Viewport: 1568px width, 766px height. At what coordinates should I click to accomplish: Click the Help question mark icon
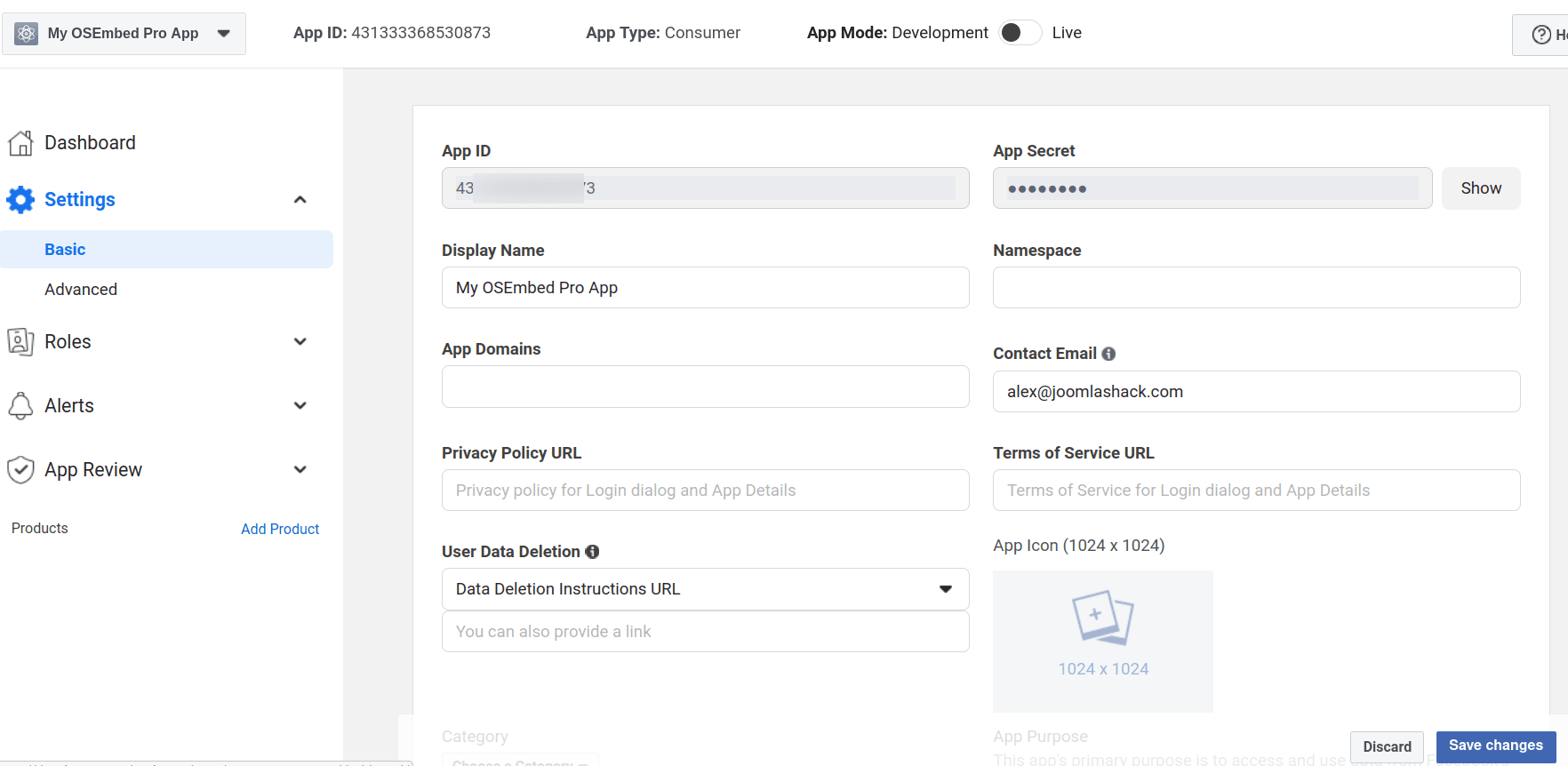[x=1541, y=35]
